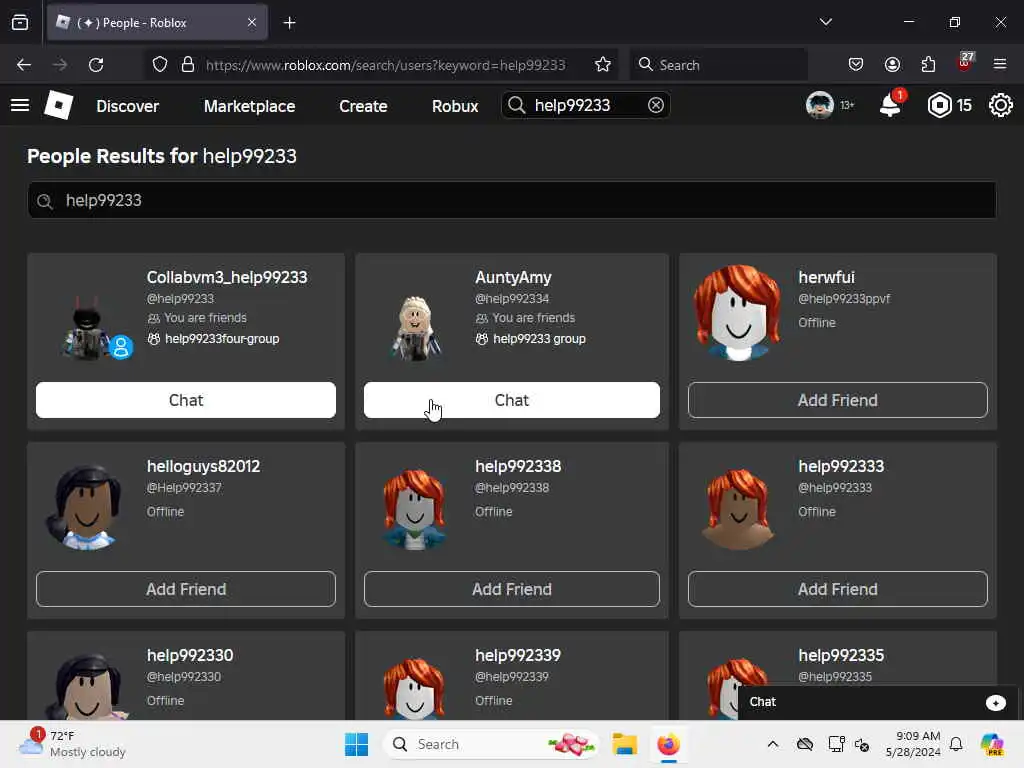Open the help99233four-group link
This screenshot has height=768, width=1024.
point(222,339)
